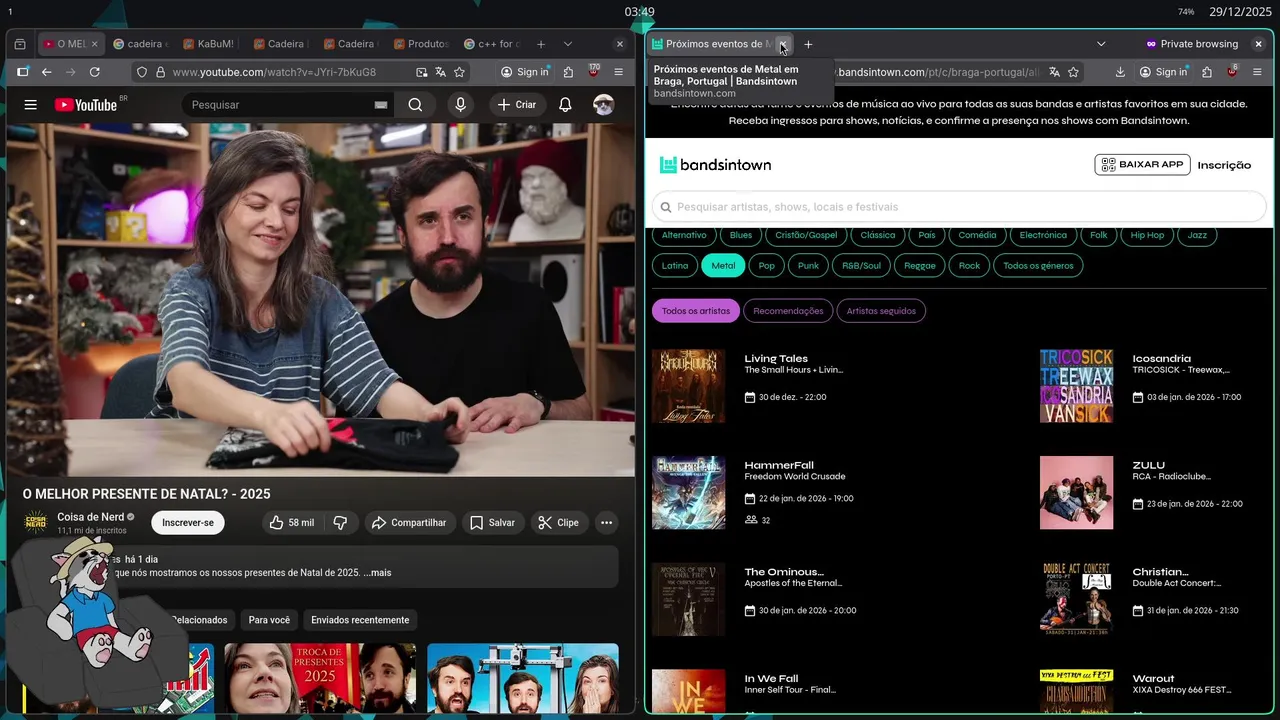
Task: Click Sign in in the YouTube window
Action: pos(525,72)
